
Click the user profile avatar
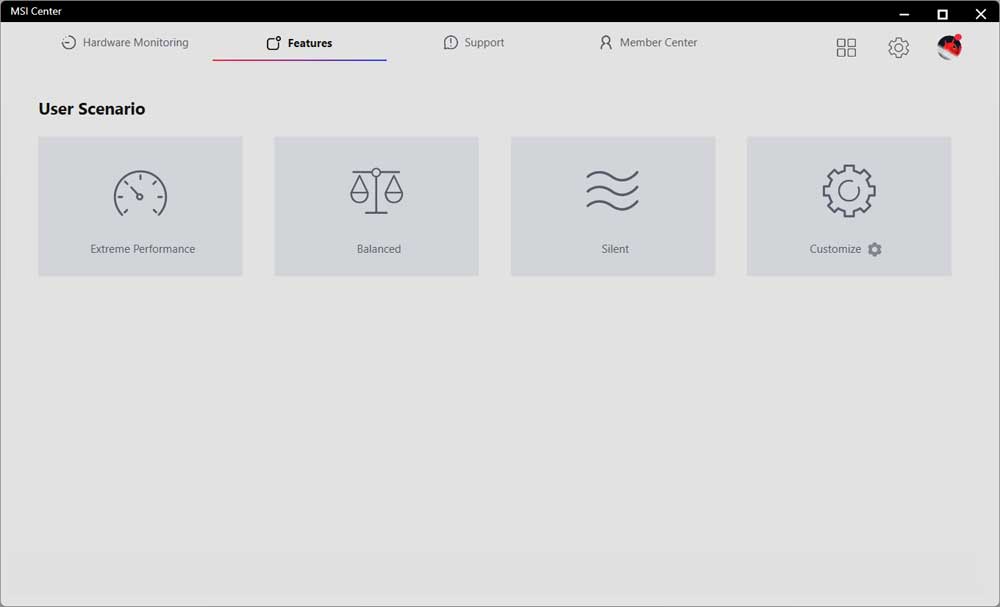tap(949, 47)
